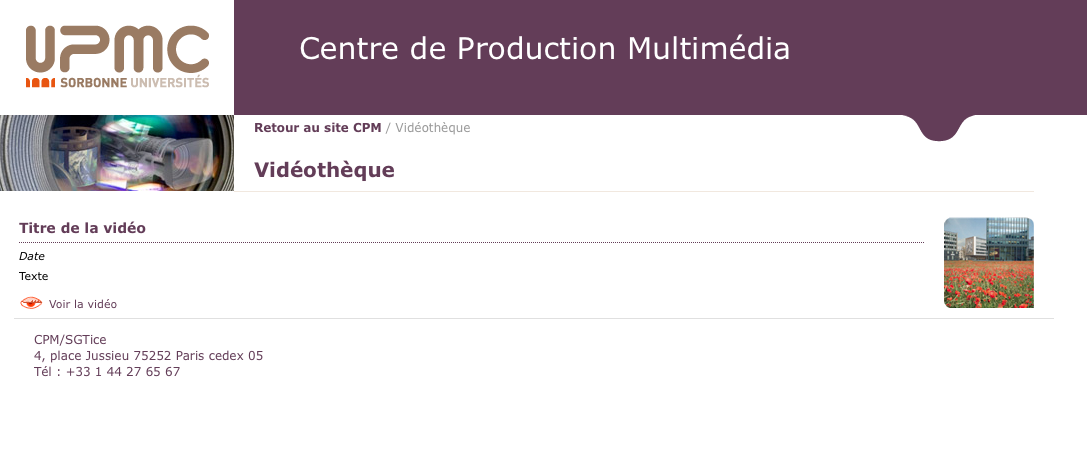Follow the Retour au site CPM link
The height and width of the screenshot is (460, 1087).
tap(318, 127)
